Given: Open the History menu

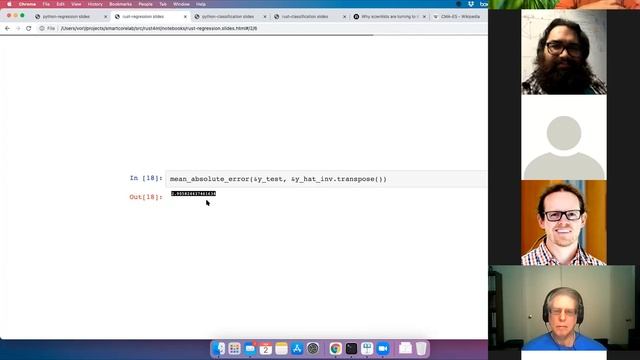Looking at the screenshot, I should pos(95,4).
